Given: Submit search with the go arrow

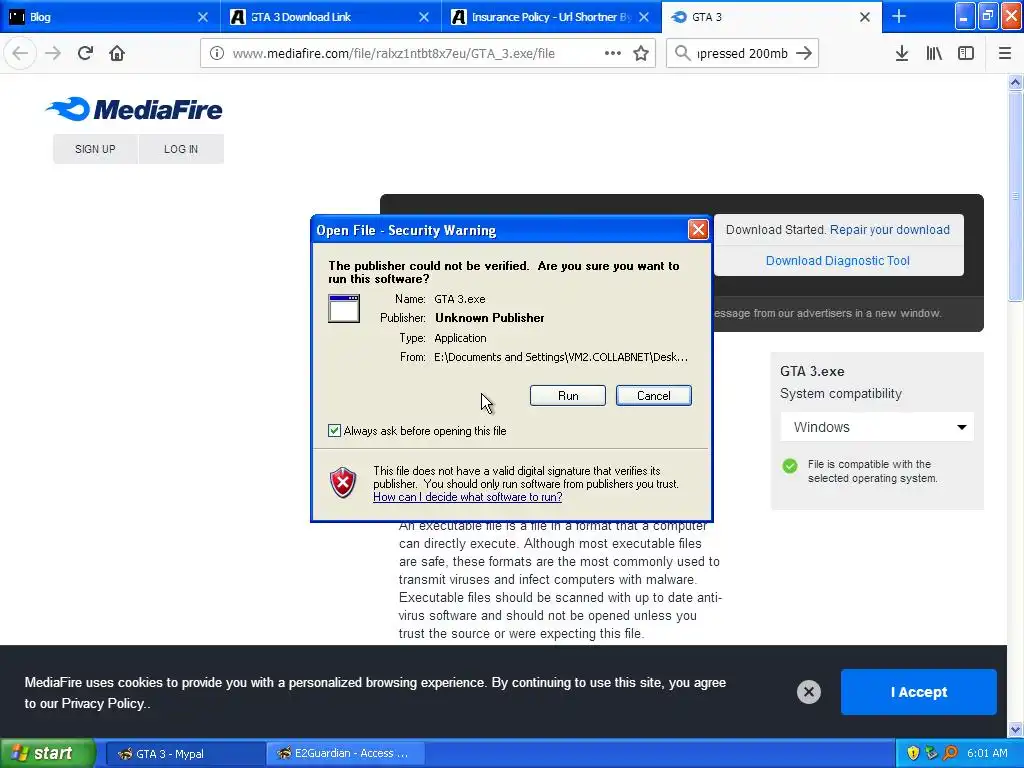Looking at the screenshot, I should pos(804,53).
